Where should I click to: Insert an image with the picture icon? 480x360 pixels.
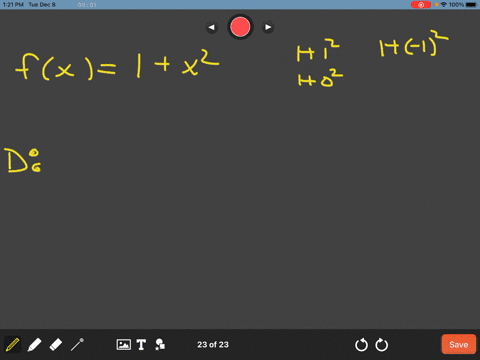tap(124, 344)
